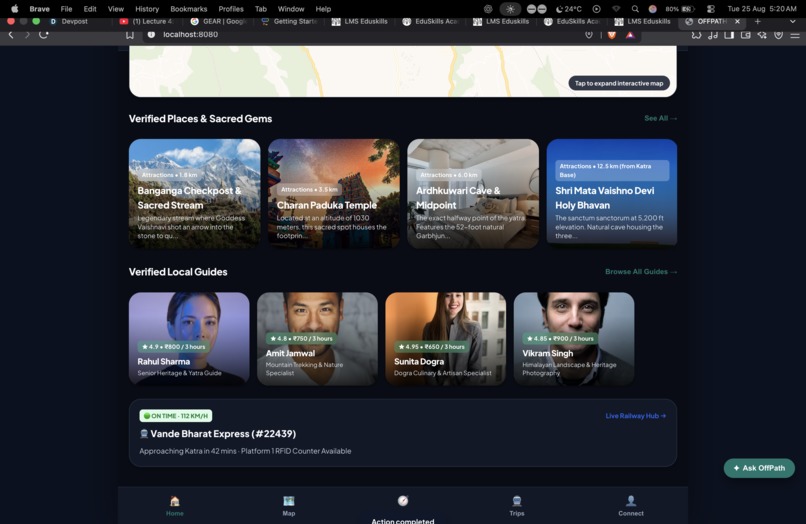This screenshot has width=806, height=524.
Task: Click the ON TIME 112 KM/H status badge
Action: point(176,415)
